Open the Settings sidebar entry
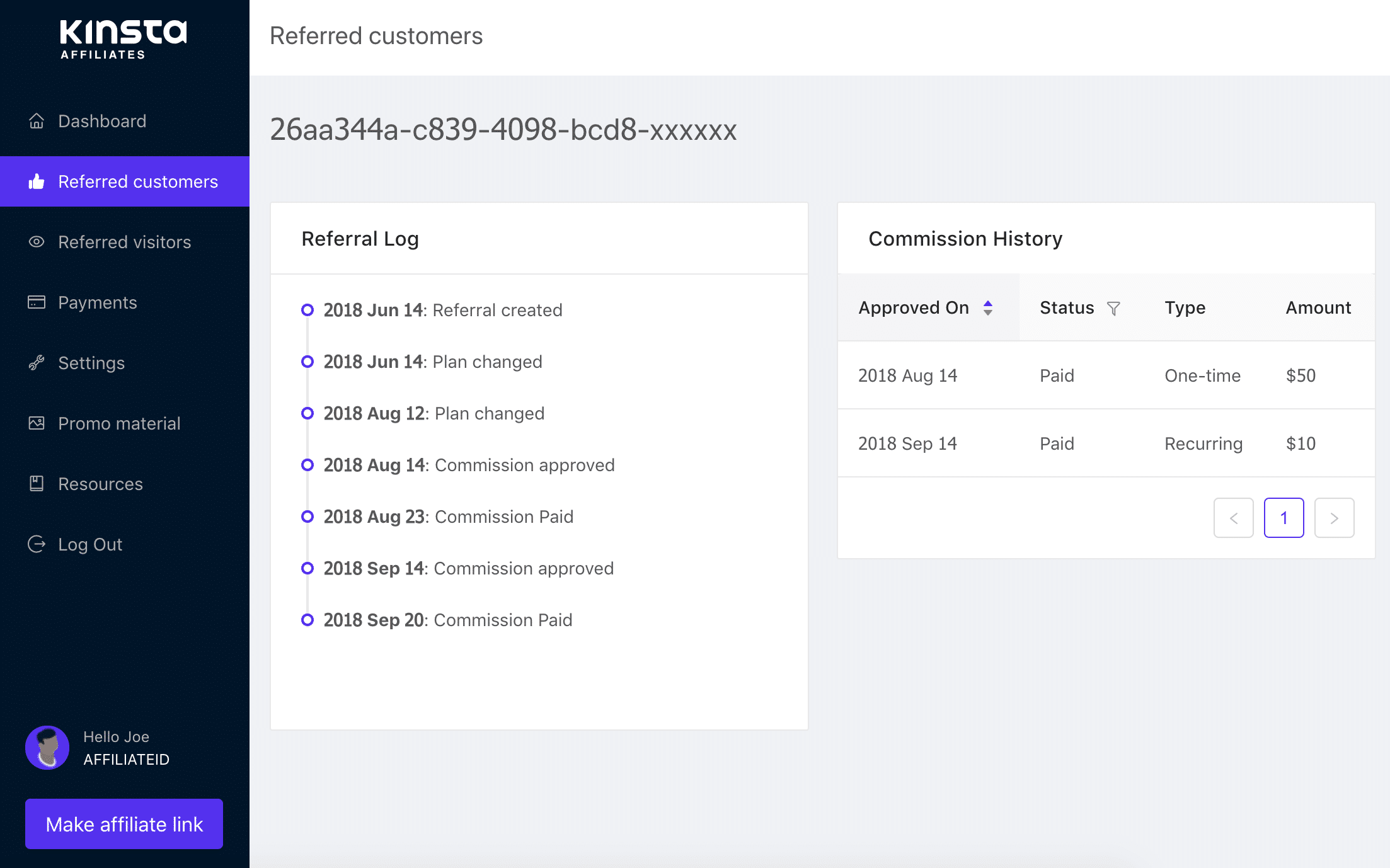Screen dimensions: 1390x868 [91, 363]
